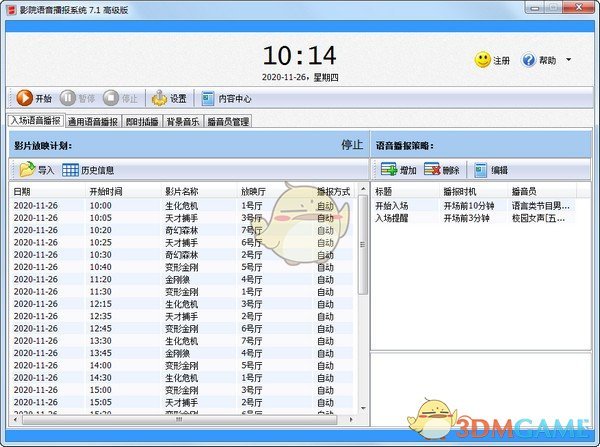The image size is (600, 447).
Task: Click the horizontal scrollbar thumb under schedule
Action: [179, 419]
